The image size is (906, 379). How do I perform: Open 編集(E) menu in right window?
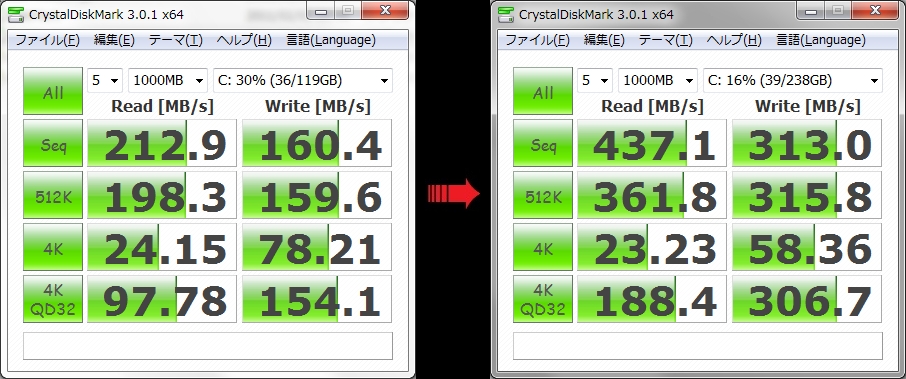[x=604, y=40]
